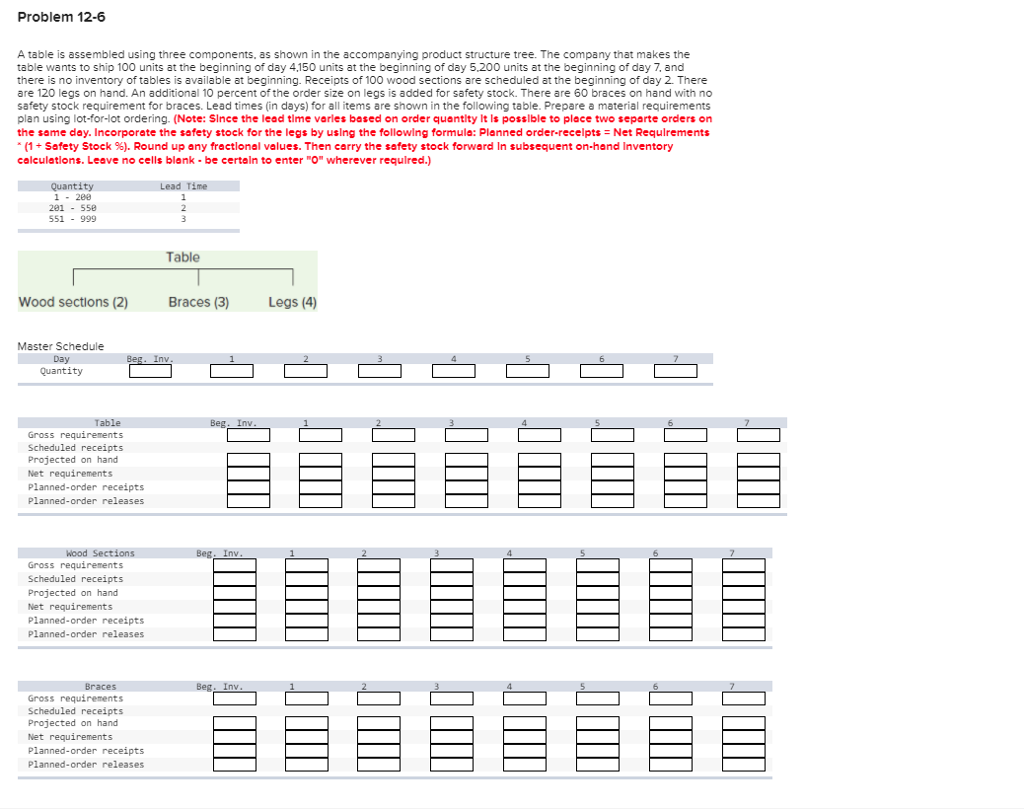Click Braces gross requirements day 6 field

coord(671,699)
